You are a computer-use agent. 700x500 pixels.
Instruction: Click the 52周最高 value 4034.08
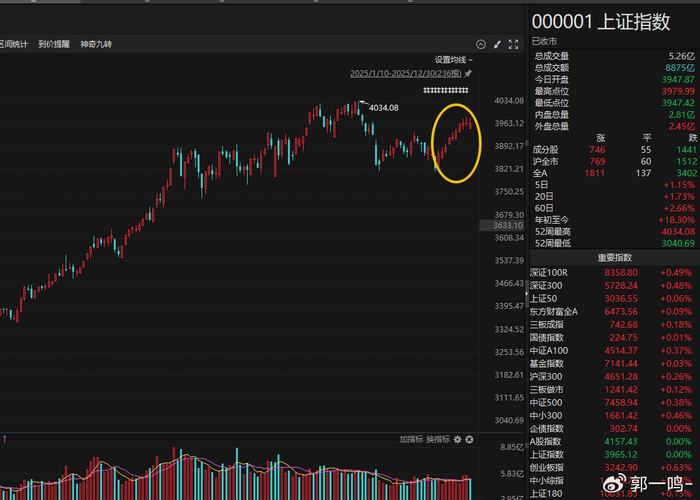tap(678, 231)
